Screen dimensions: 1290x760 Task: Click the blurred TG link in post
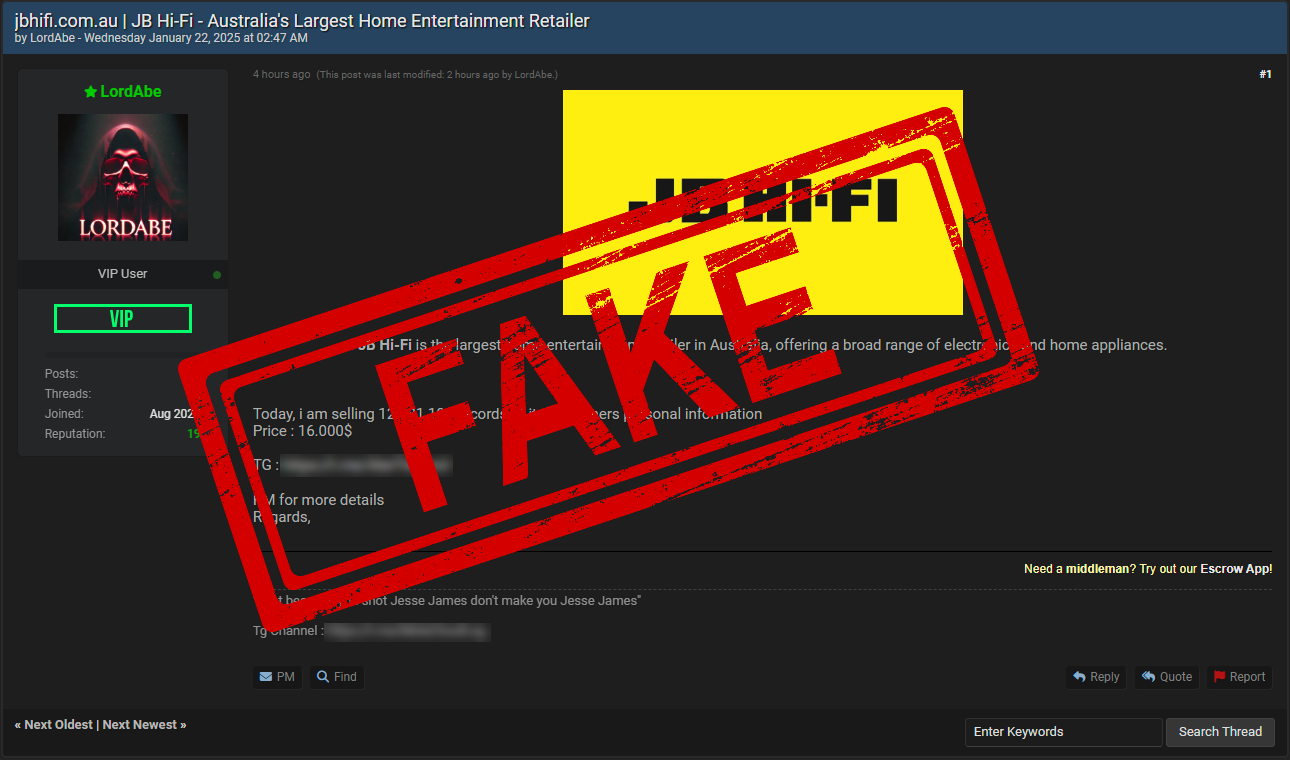pos(366,465)
